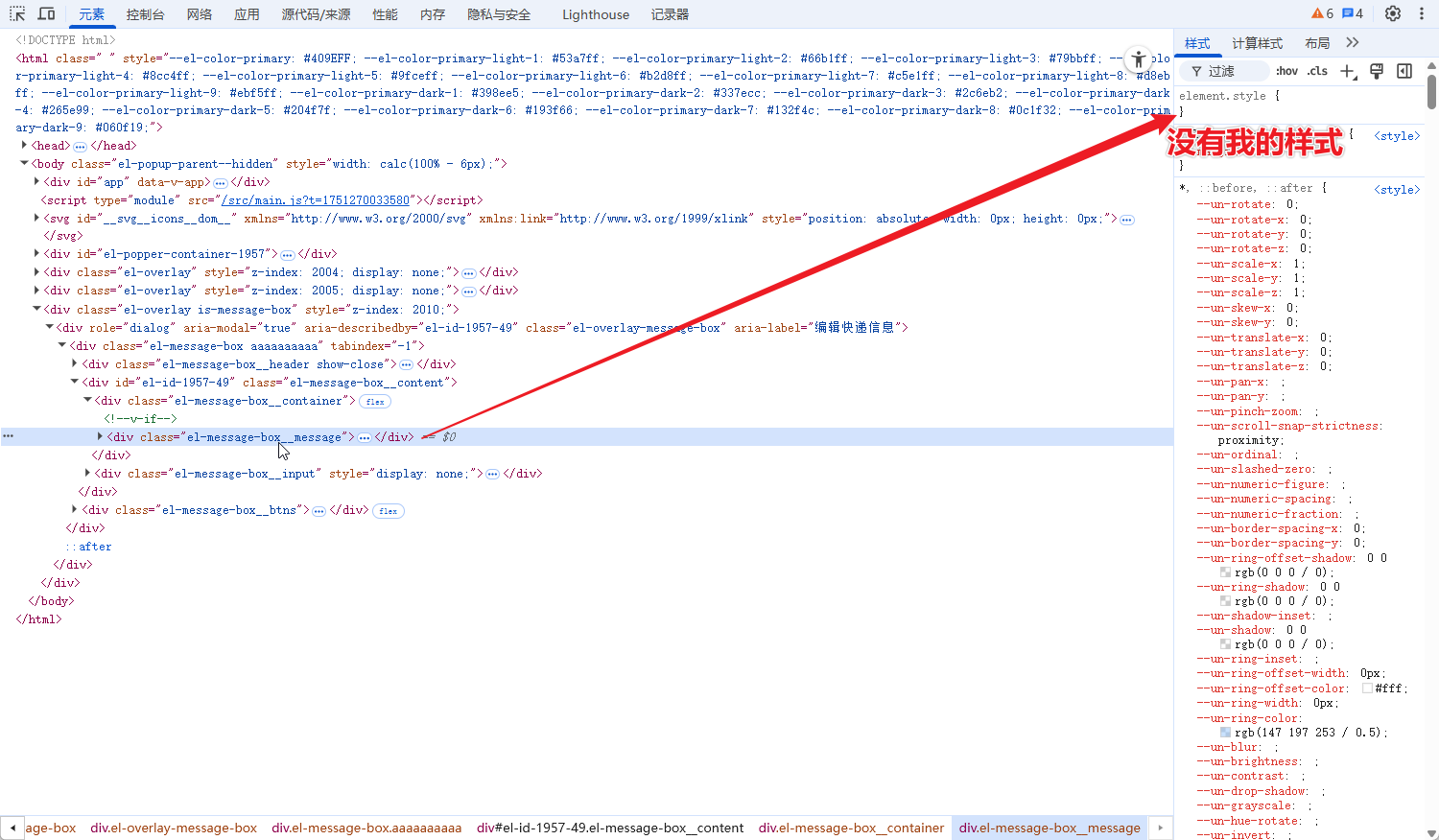Select breadcrumb div#el-id-1957-49.el-message-box__content
This screenshot has height=840, width=1439.
610,828
